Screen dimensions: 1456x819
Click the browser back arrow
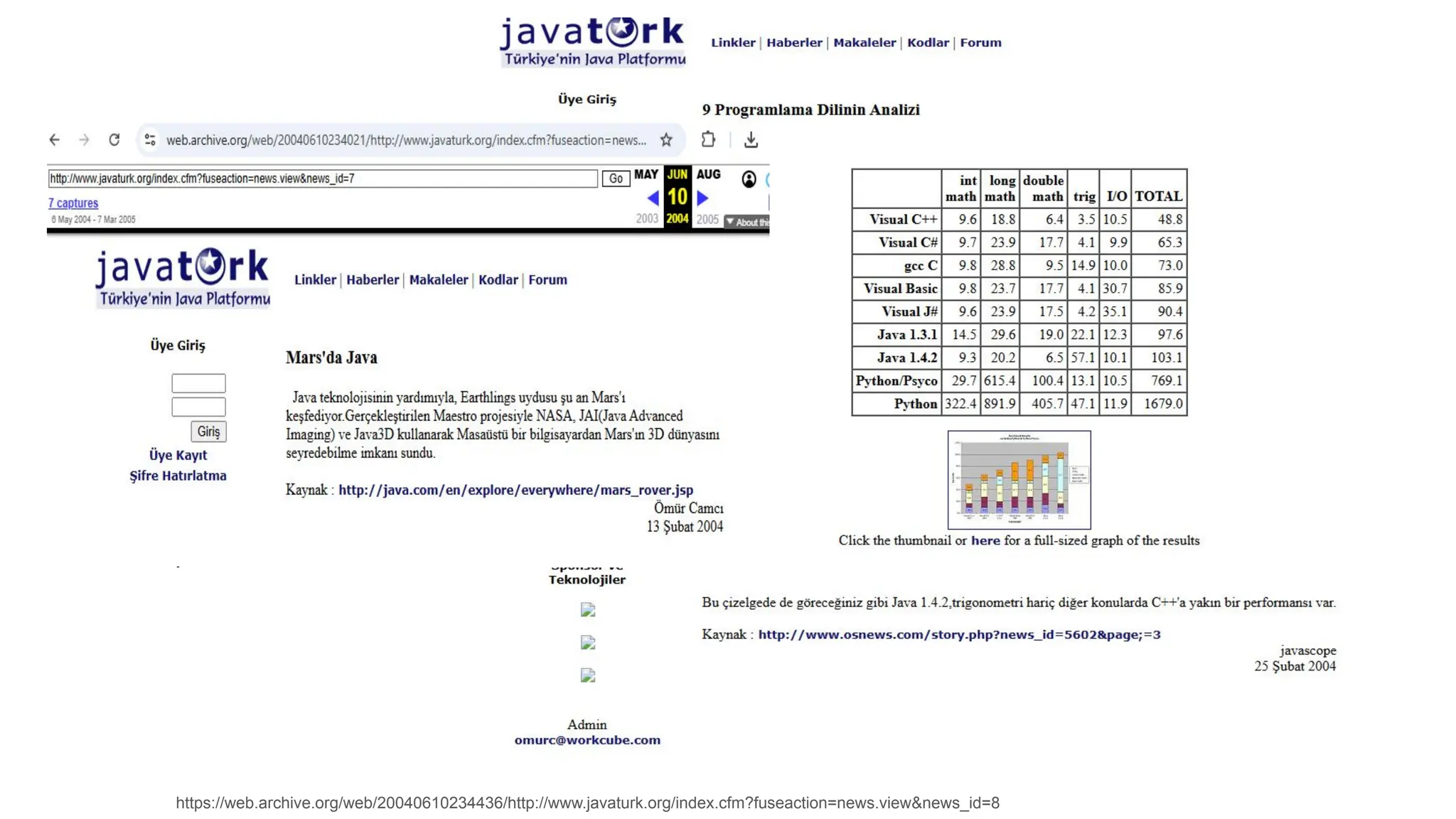[55, 140]
